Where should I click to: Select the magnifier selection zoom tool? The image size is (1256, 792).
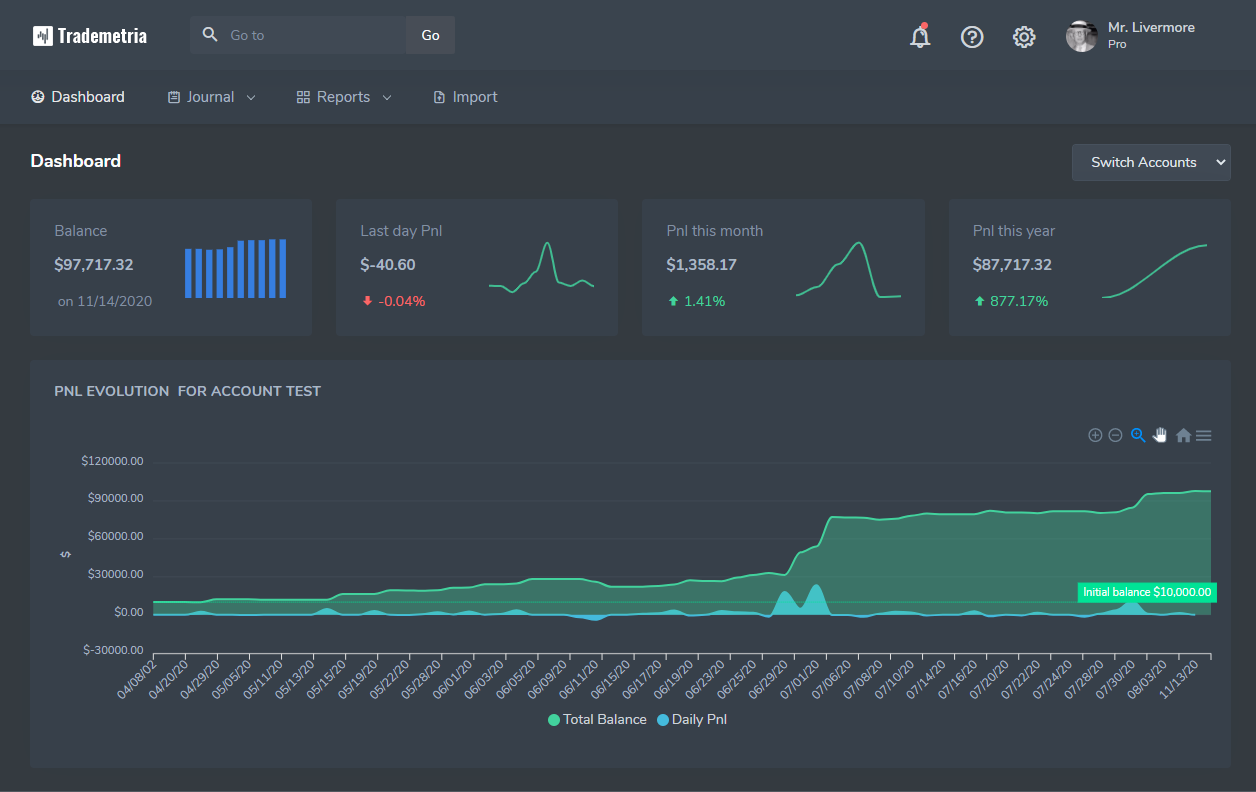[x=1138, y=435]
